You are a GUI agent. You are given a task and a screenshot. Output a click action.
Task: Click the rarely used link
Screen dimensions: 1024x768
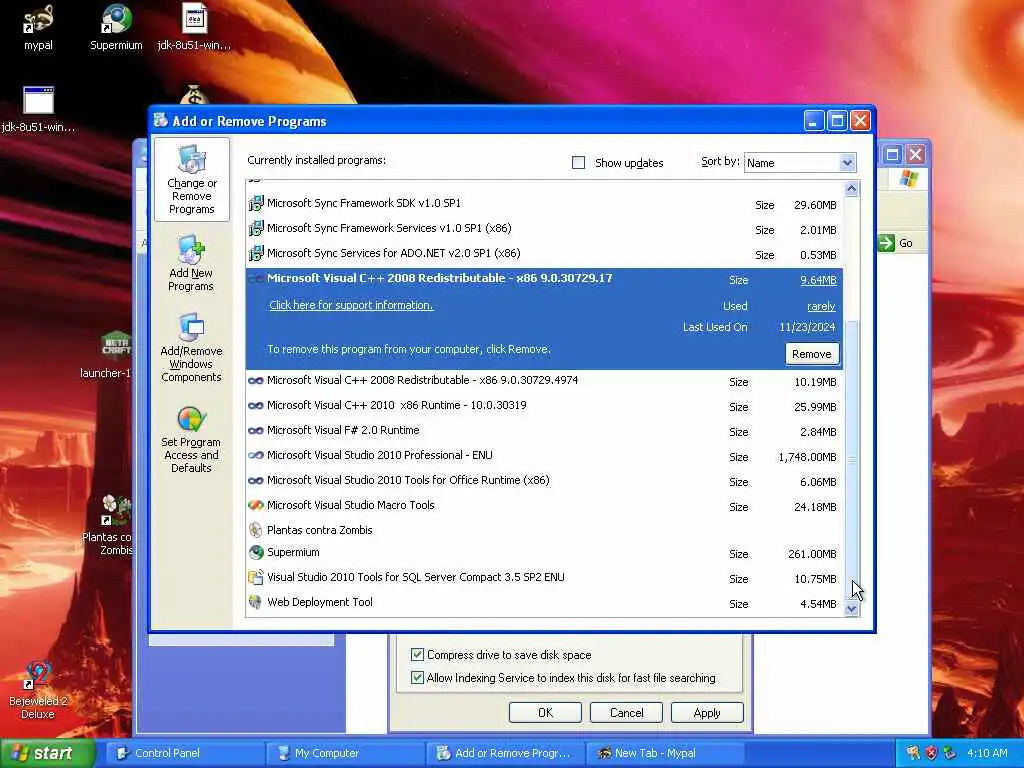[x=821, y=306]
